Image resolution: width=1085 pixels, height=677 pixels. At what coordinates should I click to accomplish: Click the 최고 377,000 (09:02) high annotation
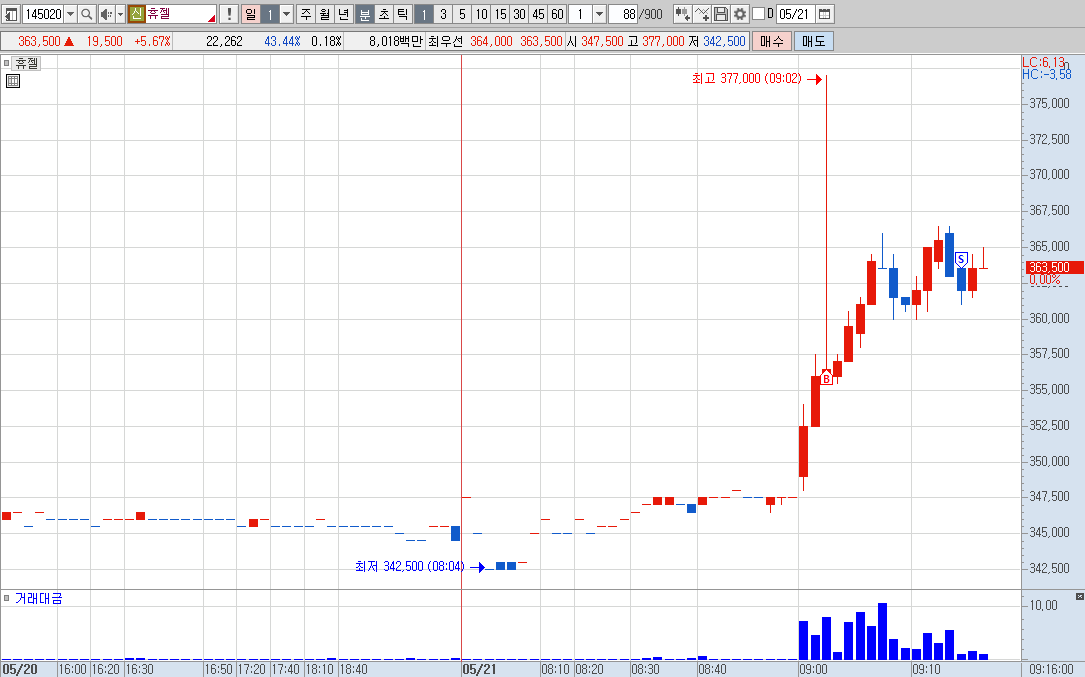(x=747, y=79)
